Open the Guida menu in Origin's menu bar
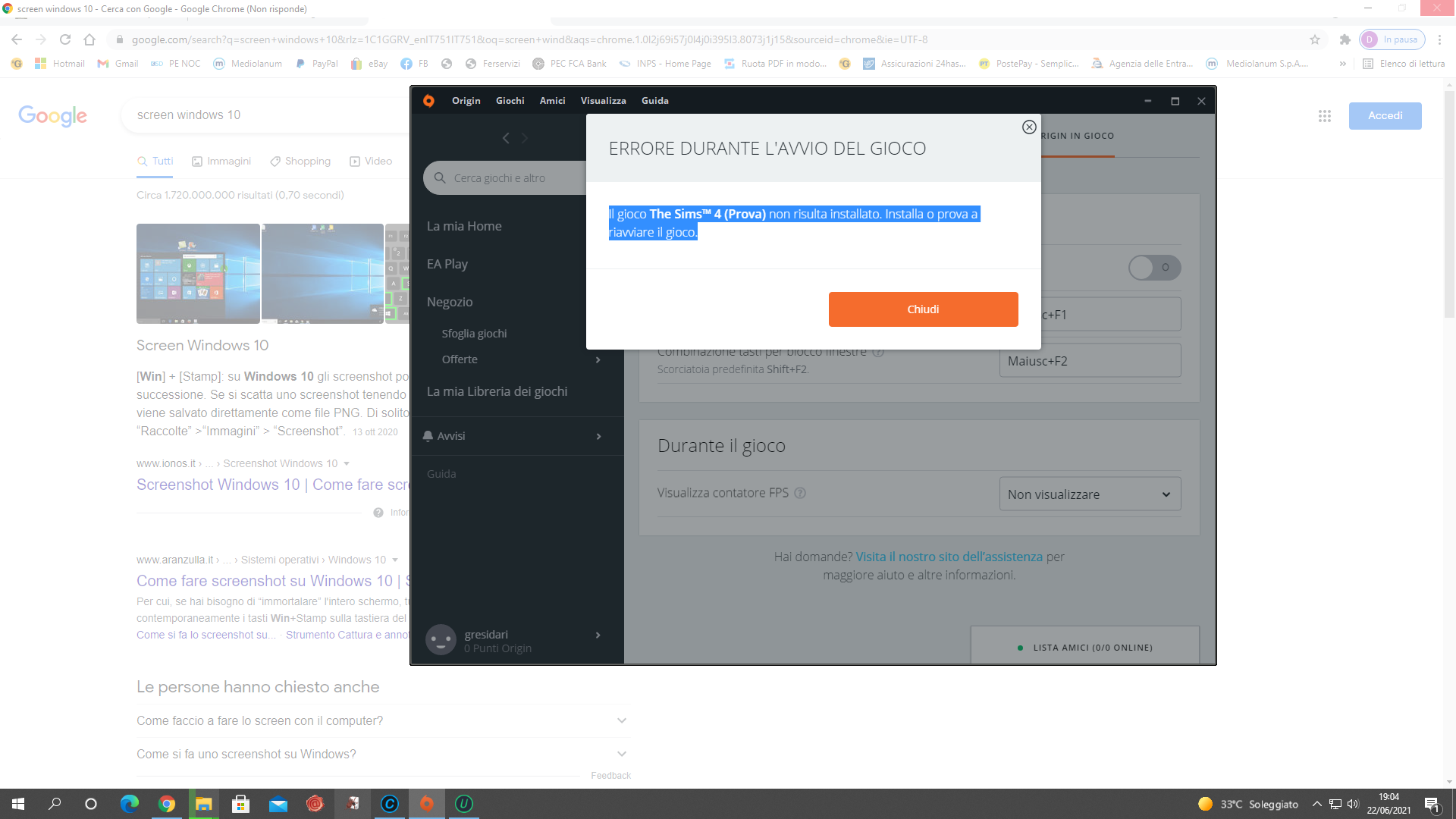The height and width of the screenshot is (819, 1456). point(654,101)
